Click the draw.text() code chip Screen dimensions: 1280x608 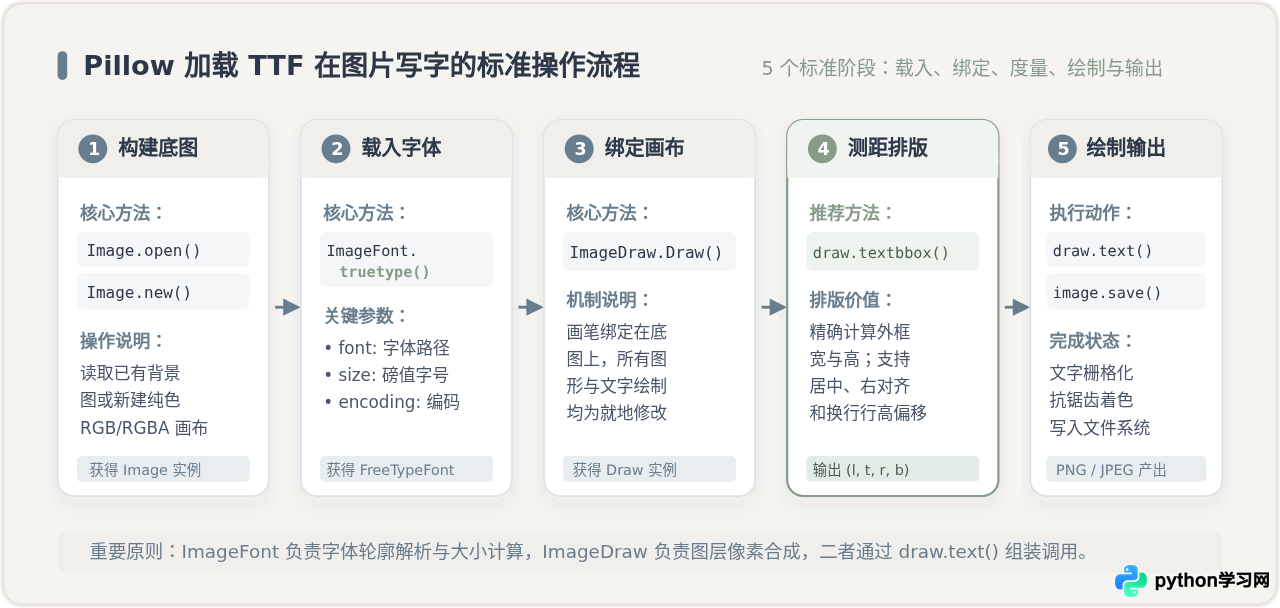1128,250
